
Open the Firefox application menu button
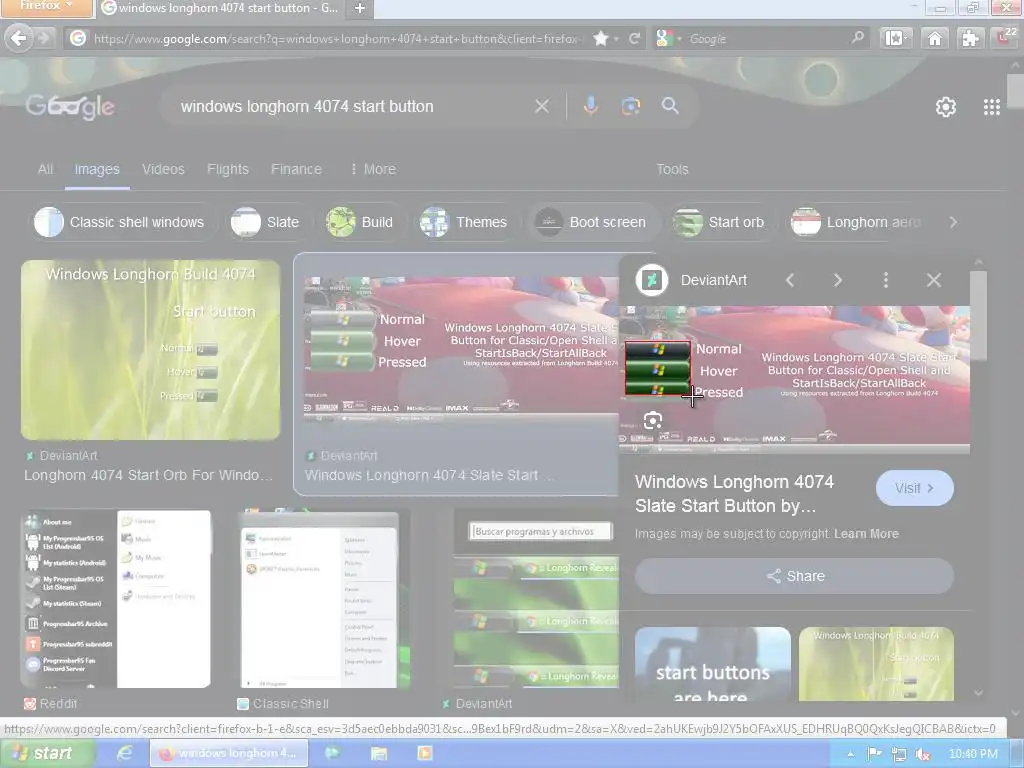point(45,7)
